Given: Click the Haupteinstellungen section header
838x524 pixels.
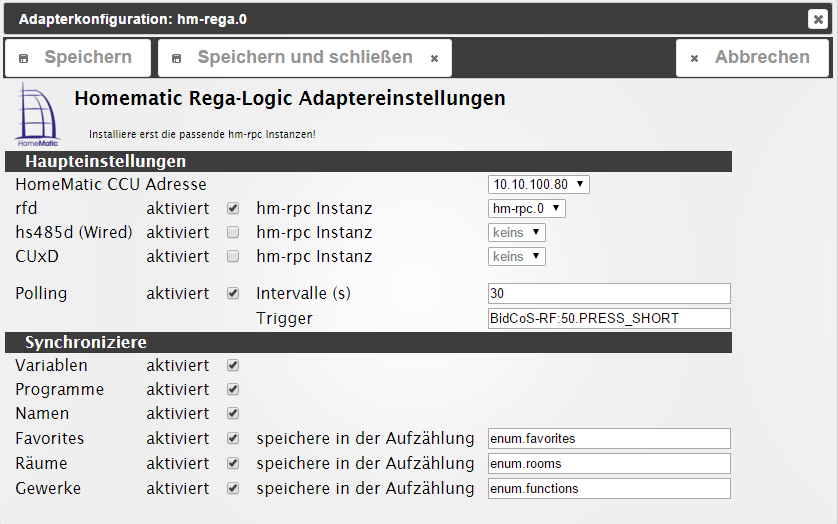Looking at the screenshot, I should tap(368, 161).
